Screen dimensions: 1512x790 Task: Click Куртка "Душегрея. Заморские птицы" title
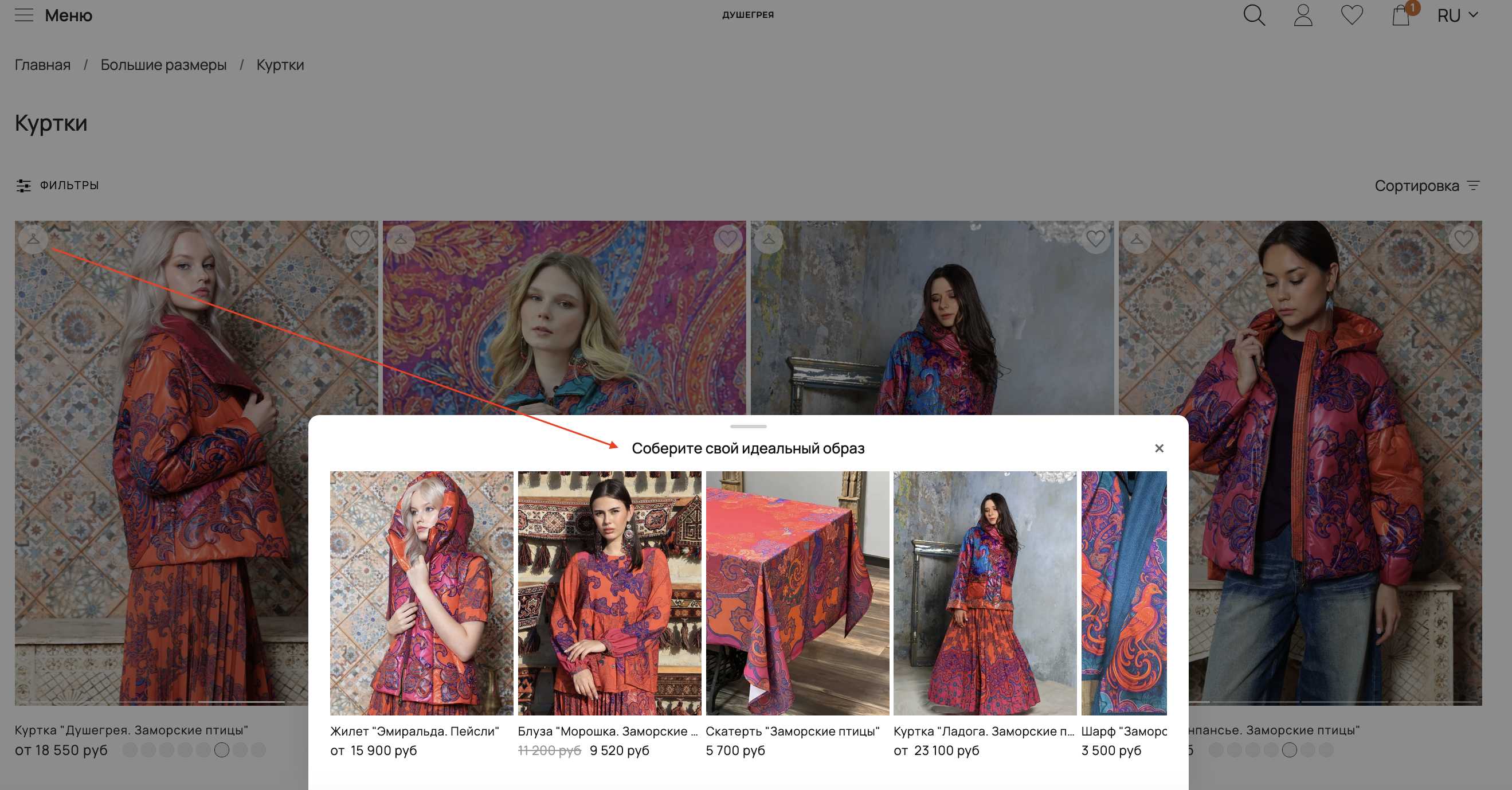131,730
